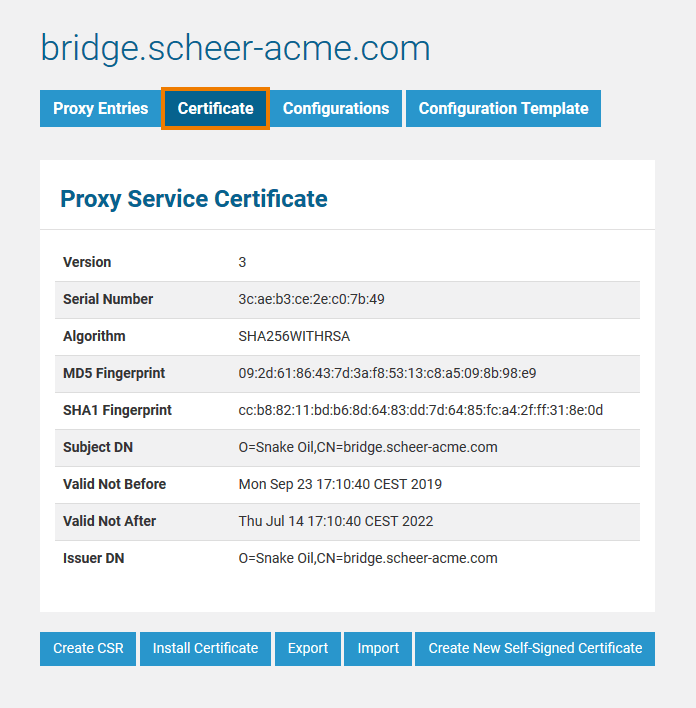This screenshot has width=696, height=708.
Task: Click the Proxy Service Certificate heading
Action: (x=194, y=198)
